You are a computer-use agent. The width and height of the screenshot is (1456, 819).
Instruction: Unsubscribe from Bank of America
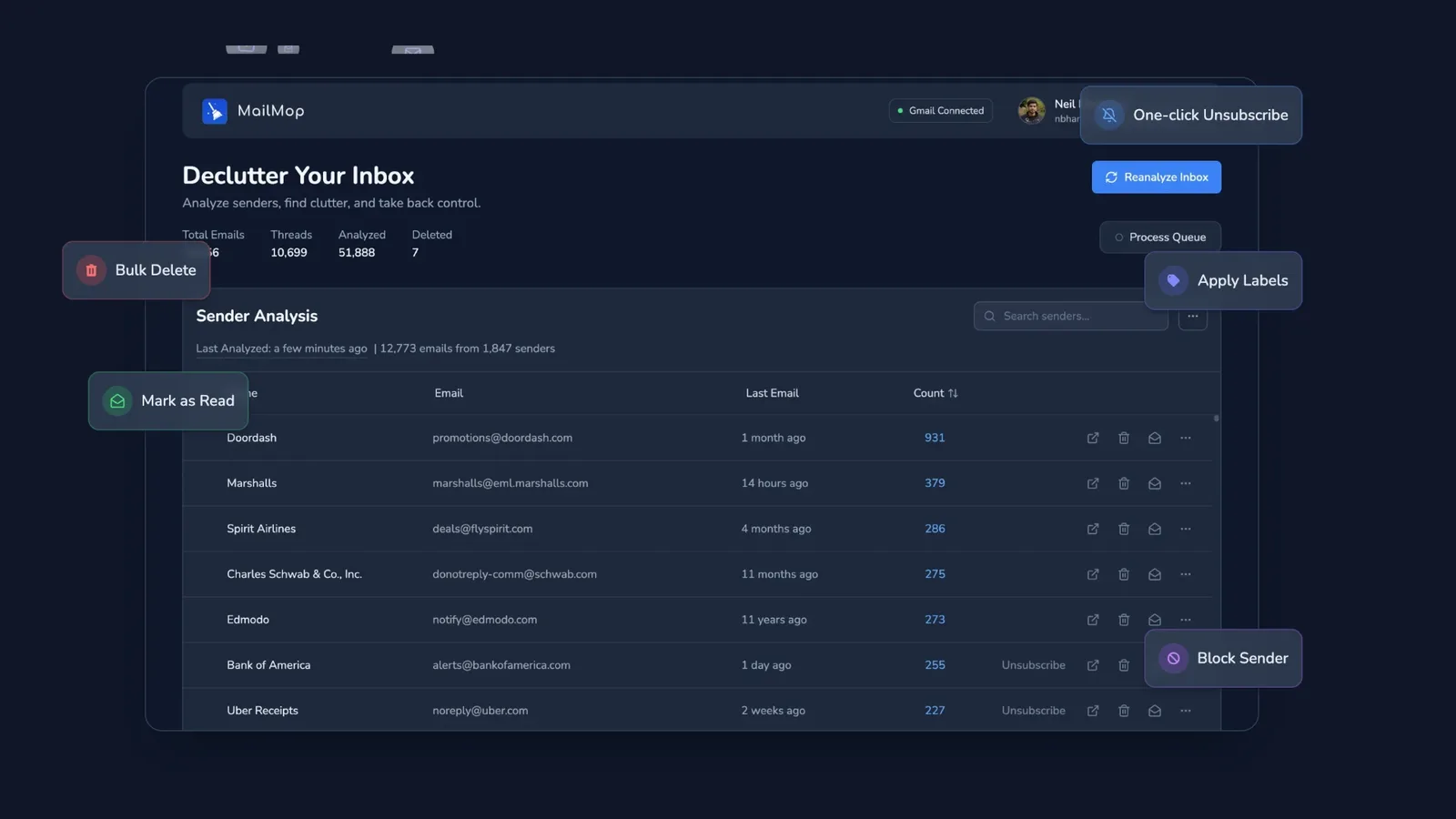tap(1034, 665)
